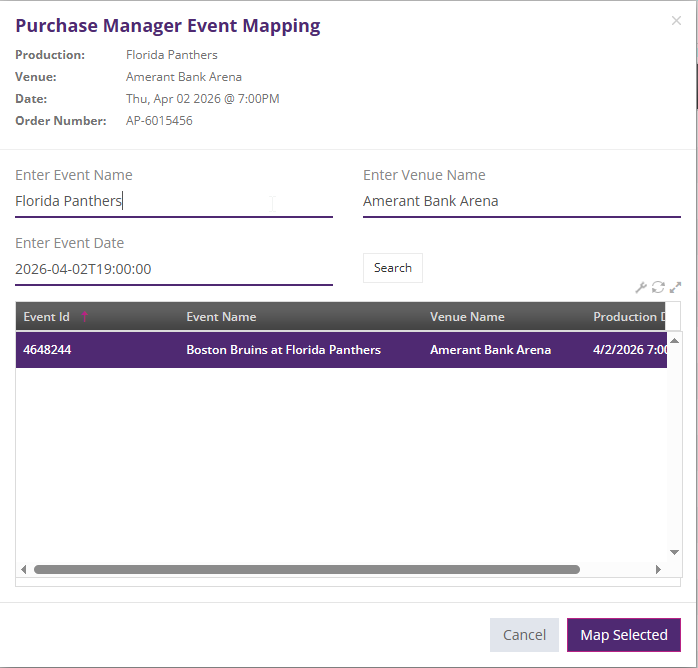Screen dimensions: 698x668
Task: Click Search button
Action: [393, 268]
